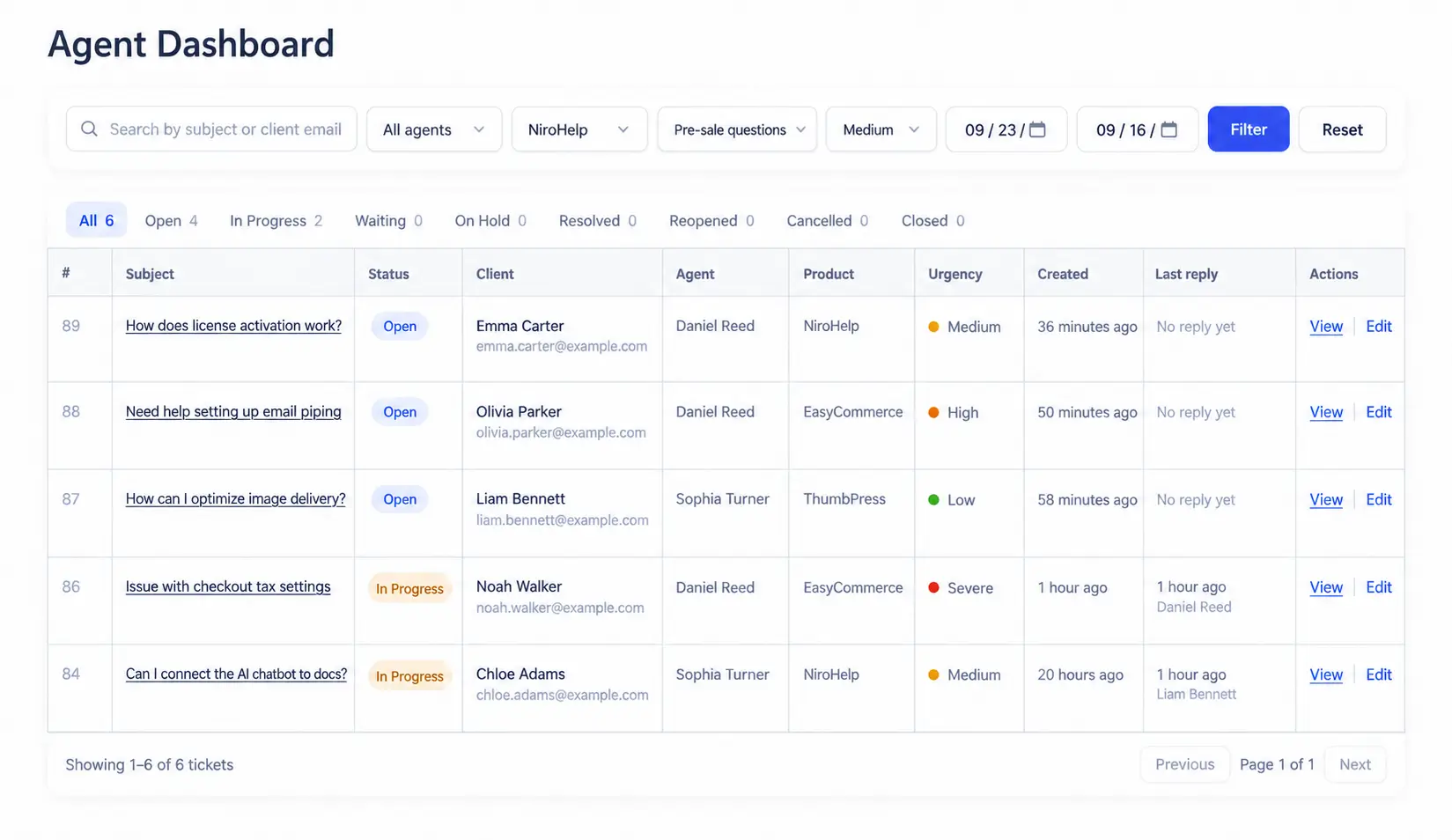This screenshot has width=1452, height=840.
Task: Open the NiroHelp product dropdown
Action: pos(579,129)
